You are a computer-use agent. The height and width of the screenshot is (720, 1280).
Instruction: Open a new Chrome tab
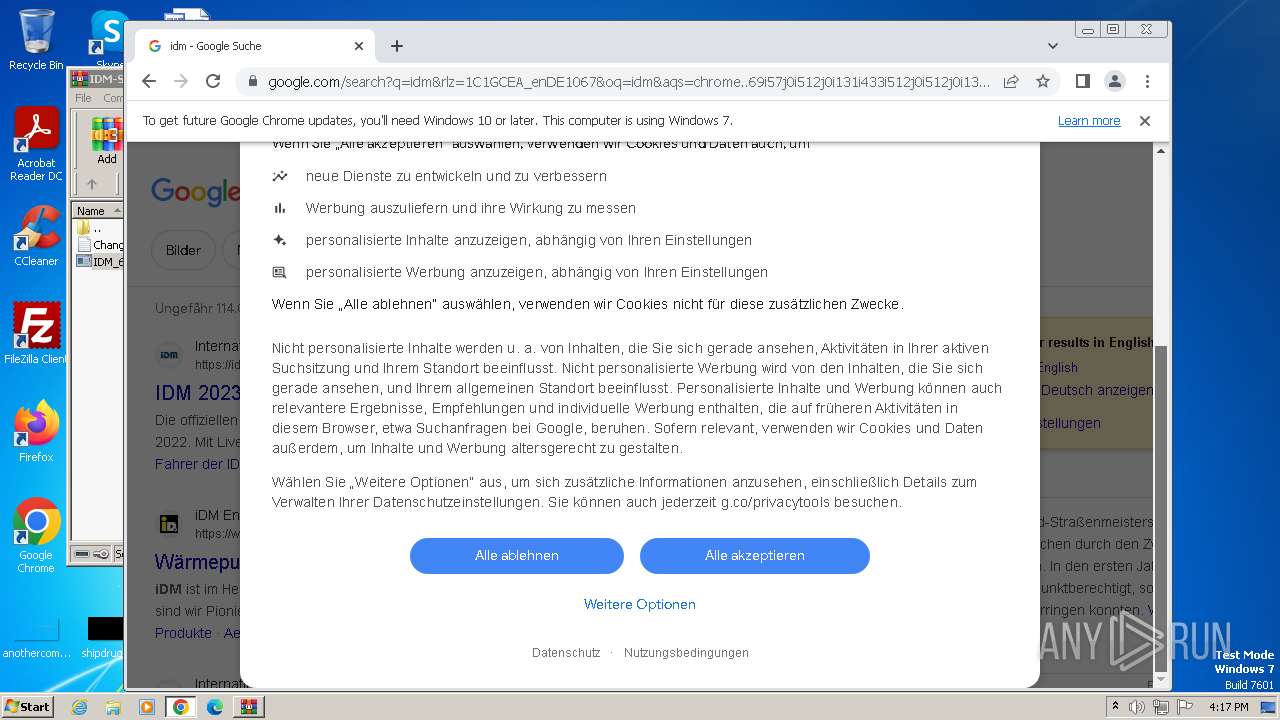point(397,46)
